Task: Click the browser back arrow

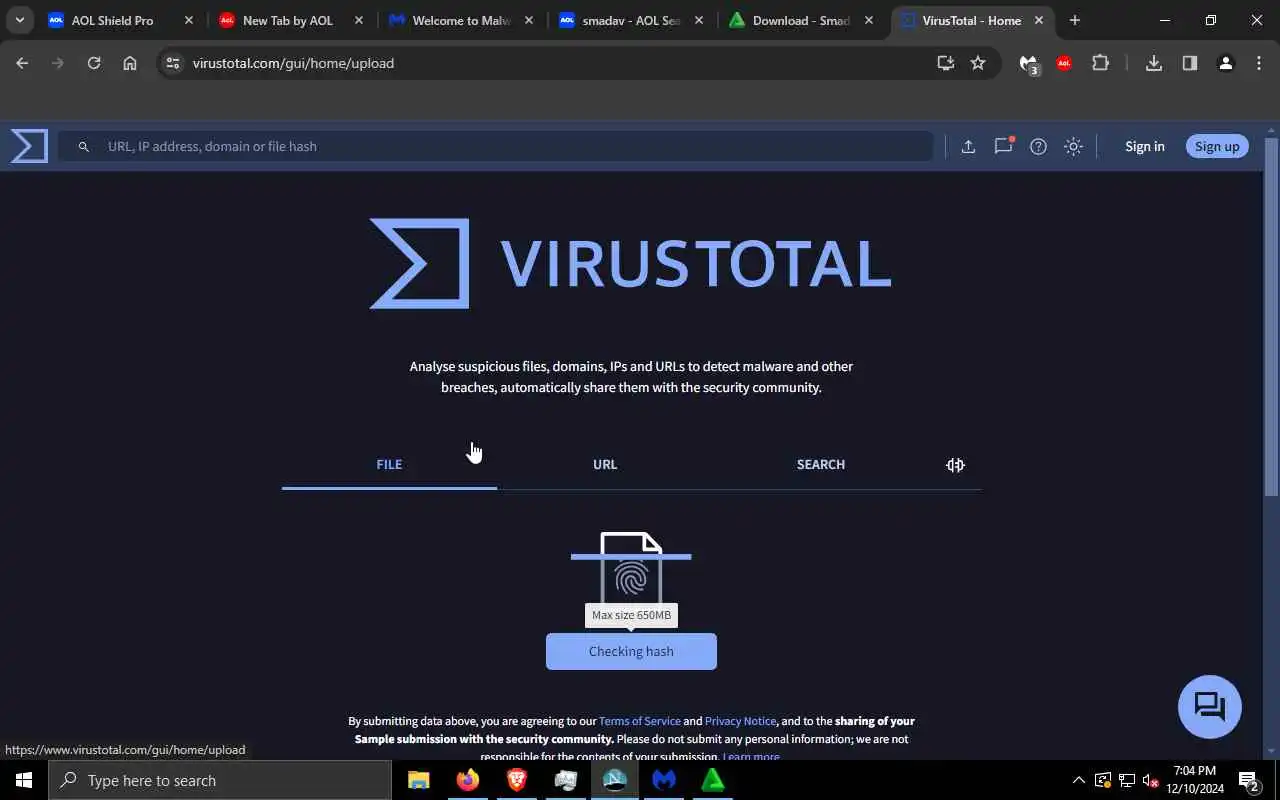Action: click(22, 63)
